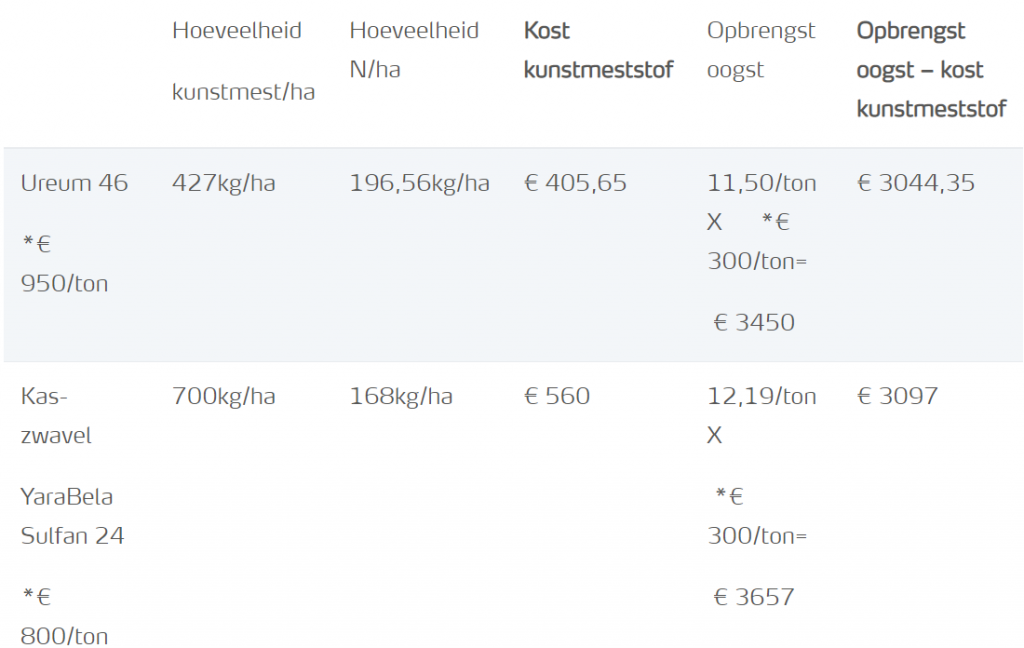Click the '€ 3097' net result cell
The height and width of the screenshot is (648, 1024).
click(898, 396)
